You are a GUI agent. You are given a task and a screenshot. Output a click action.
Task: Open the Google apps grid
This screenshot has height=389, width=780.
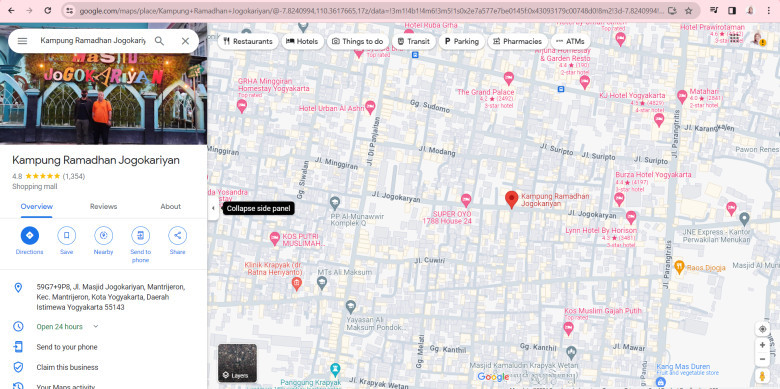pos(735,39)
